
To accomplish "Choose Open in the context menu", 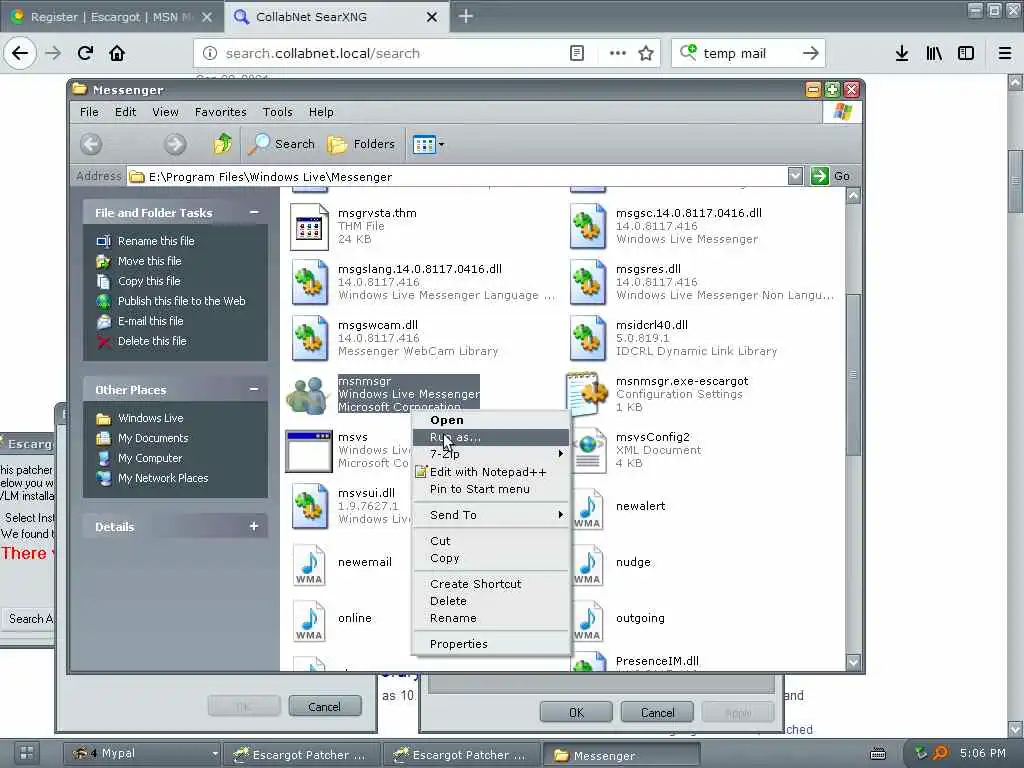I will tap(491, 420).
